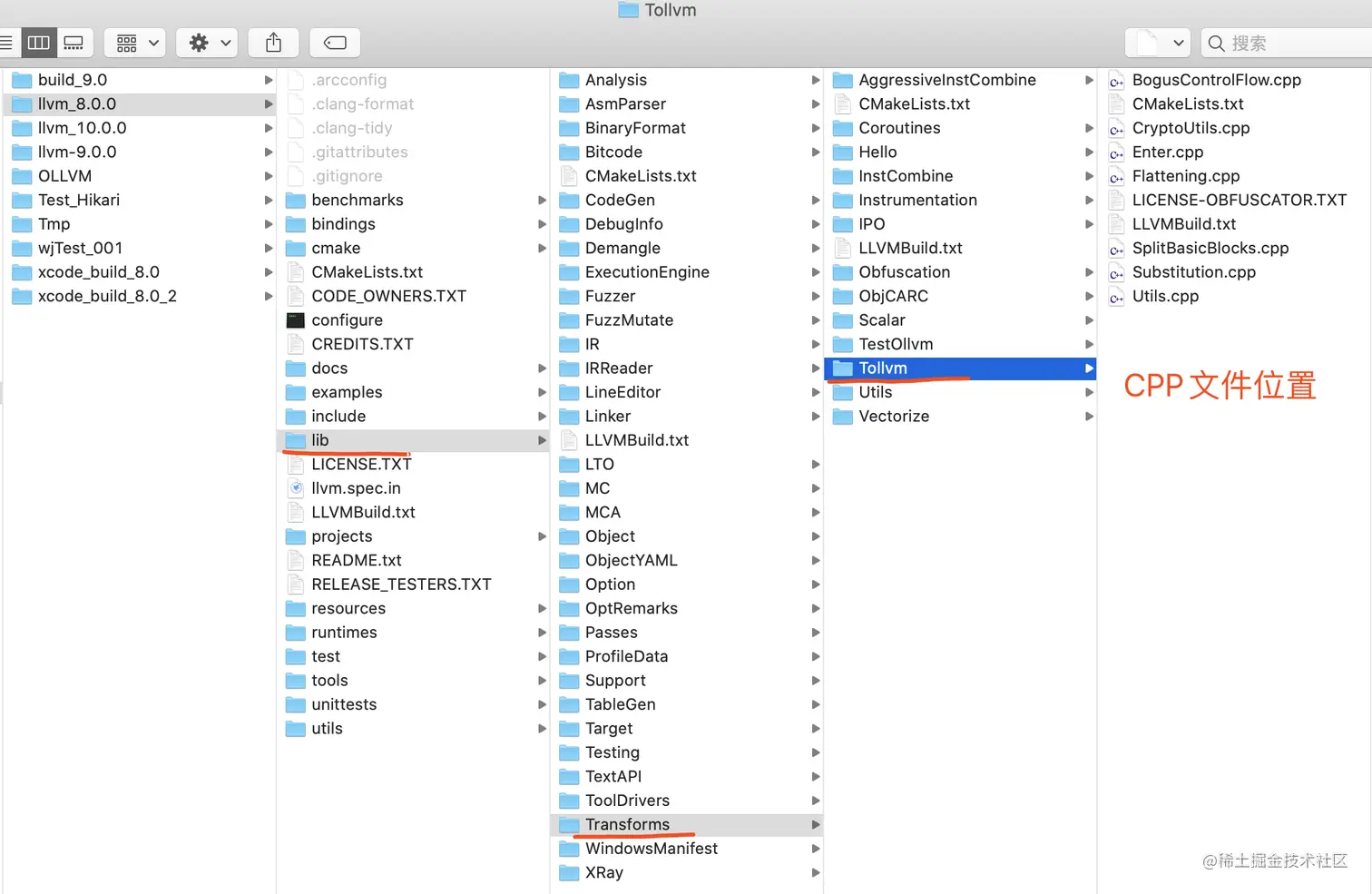This screenshot has height=894, width=1372.
Task: Open the IRReader folder icon
Action: 569,368
